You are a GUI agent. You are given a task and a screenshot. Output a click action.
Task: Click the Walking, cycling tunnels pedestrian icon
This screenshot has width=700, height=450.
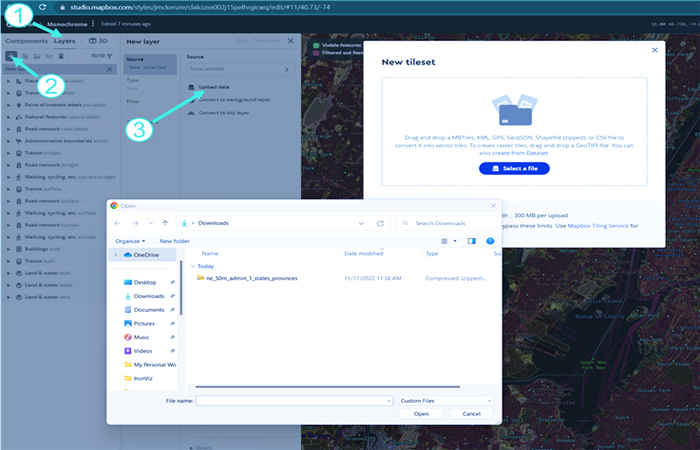(19, 237)
